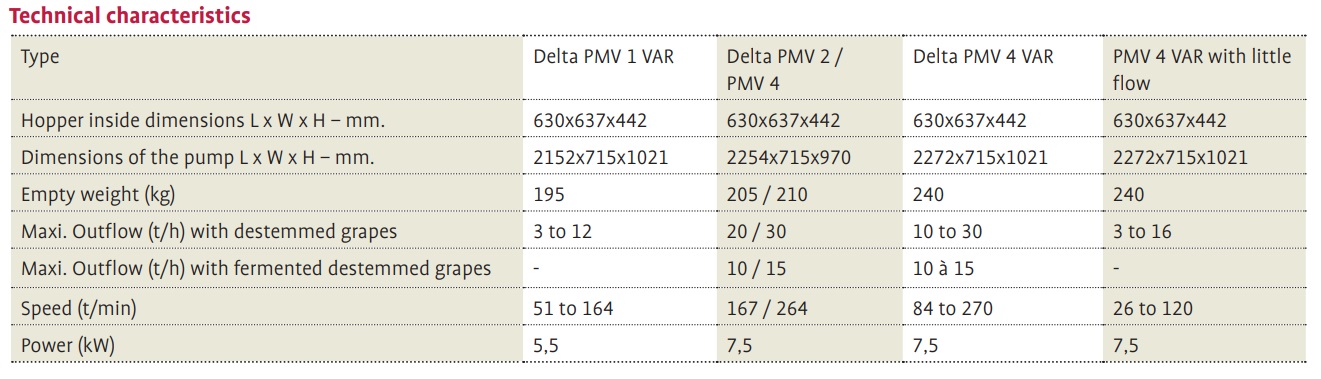This screenshot has height=379, width=1321.
Task: Select the 205 / 210 weight cell
Action: 767,195
